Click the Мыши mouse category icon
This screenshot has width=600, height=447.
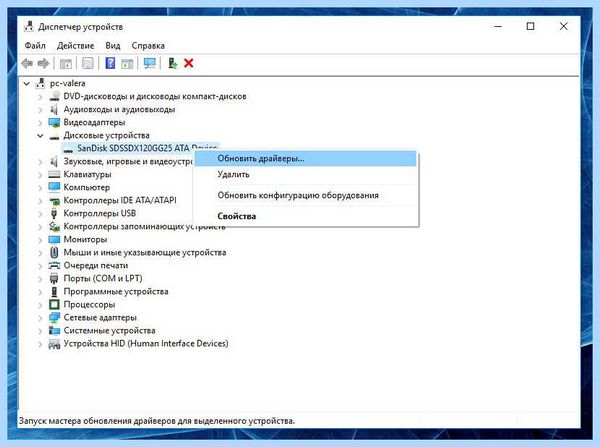[x=54, y=253]
